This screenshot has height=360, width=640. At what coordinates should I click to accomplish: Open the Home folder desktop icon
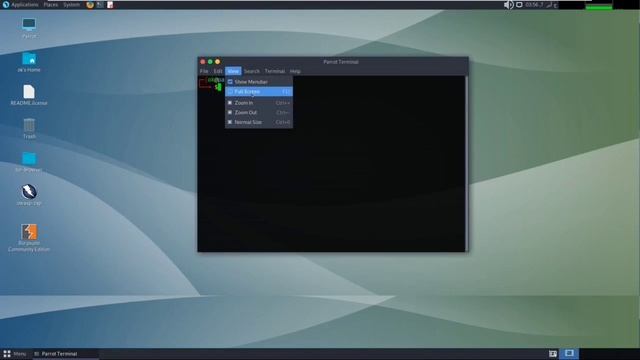point(29,59)
